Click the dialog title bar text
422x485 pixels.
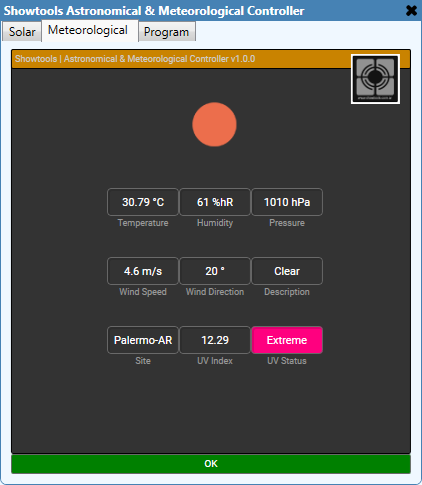coord(154,11)
